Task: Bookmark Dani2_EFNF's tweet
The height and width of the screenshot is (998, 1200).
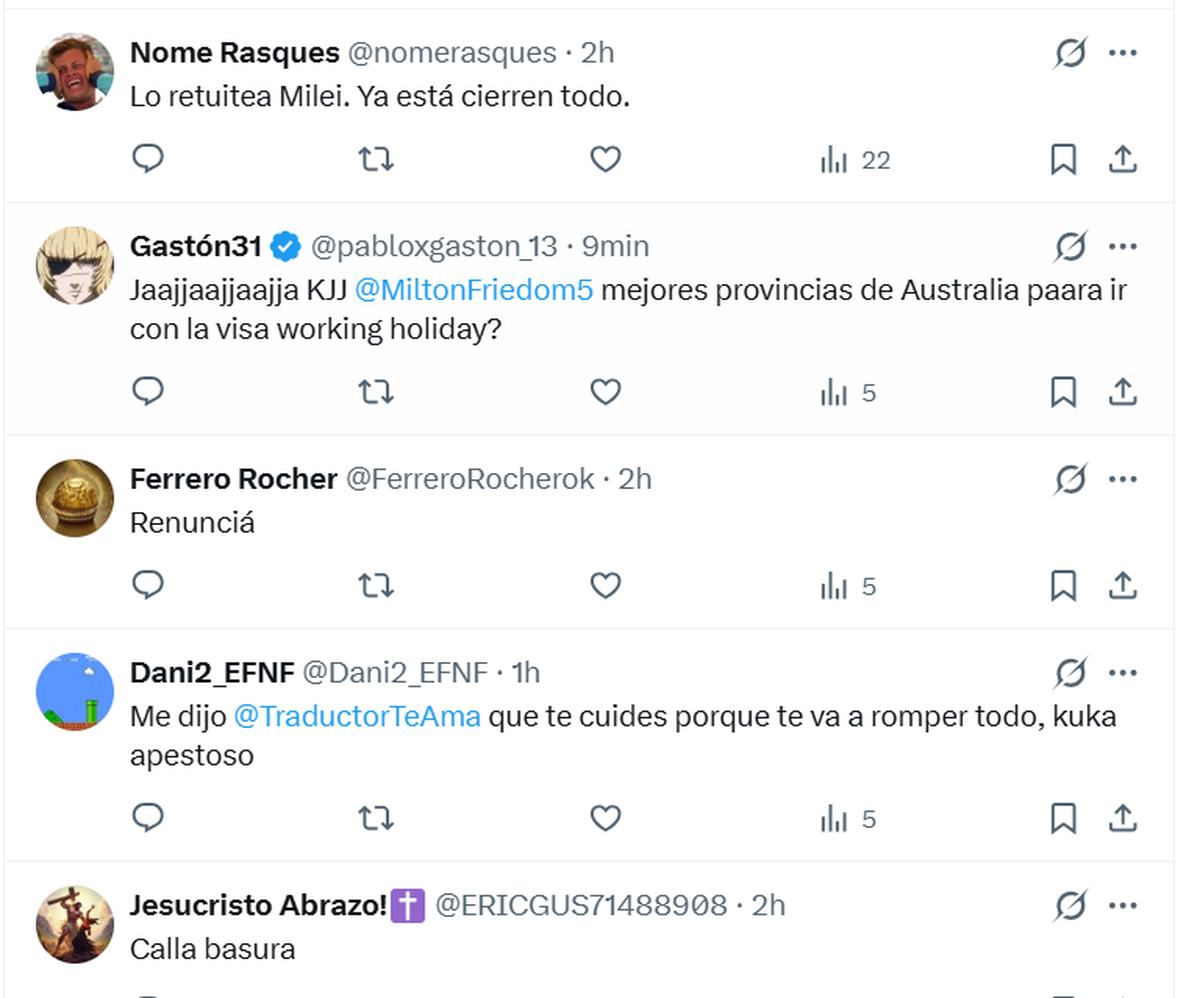Action: pos(1063,819)
